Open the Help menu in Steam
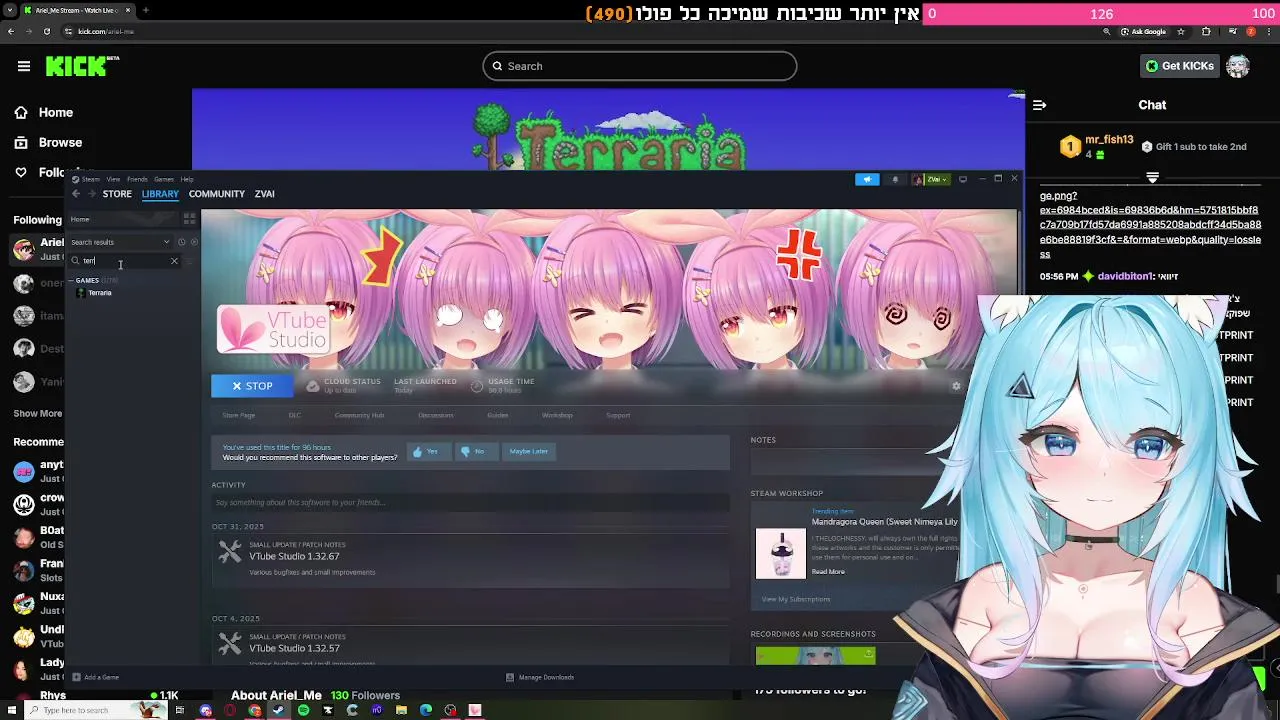 pos(187,179)
